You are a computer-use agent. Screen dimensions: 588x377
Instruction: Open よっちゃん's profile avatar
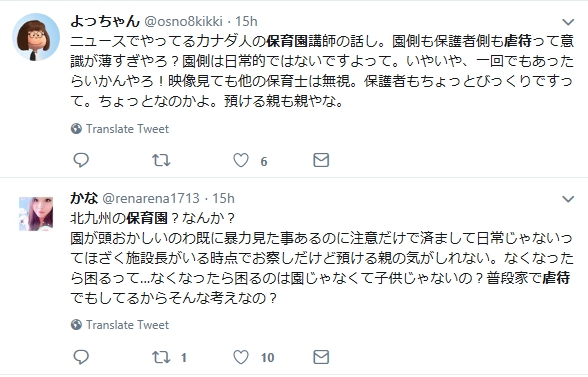tap(36, 37)
